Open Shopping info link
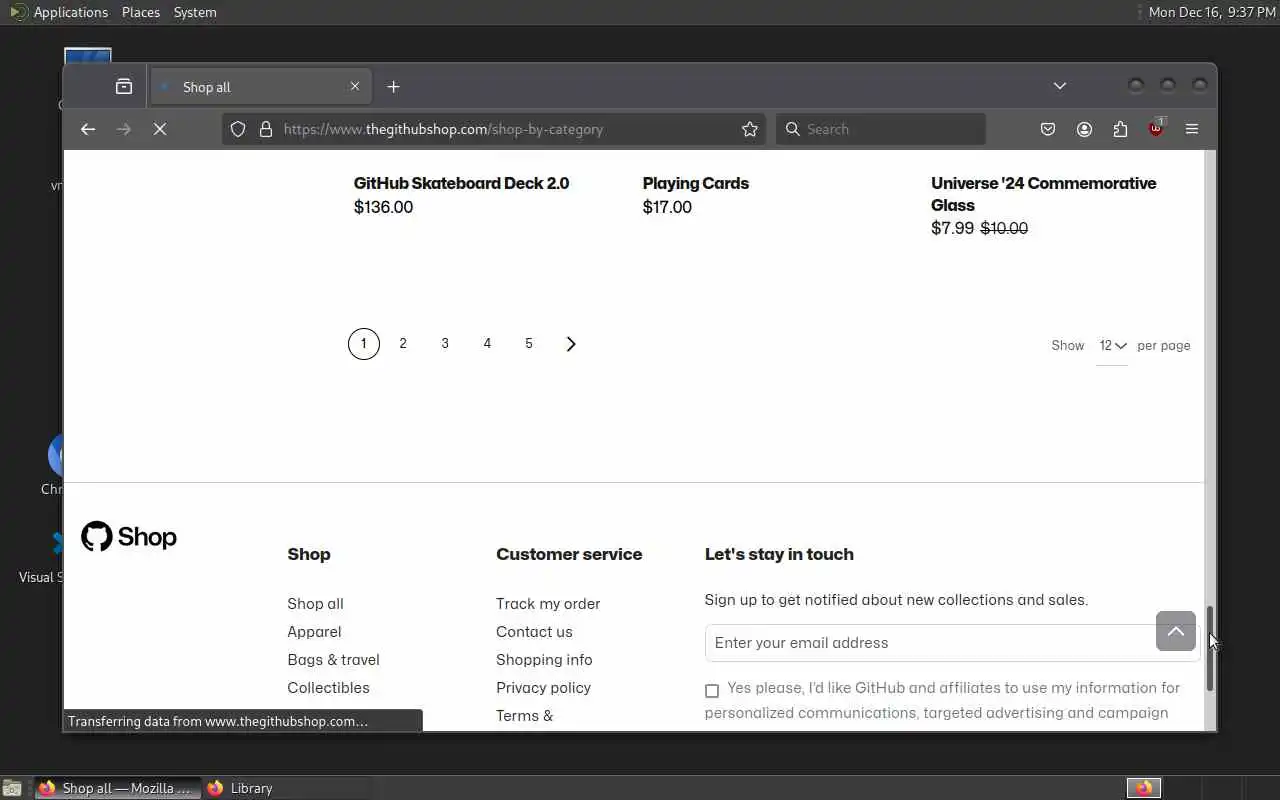The image size is (1280, 800). (544, 660)
